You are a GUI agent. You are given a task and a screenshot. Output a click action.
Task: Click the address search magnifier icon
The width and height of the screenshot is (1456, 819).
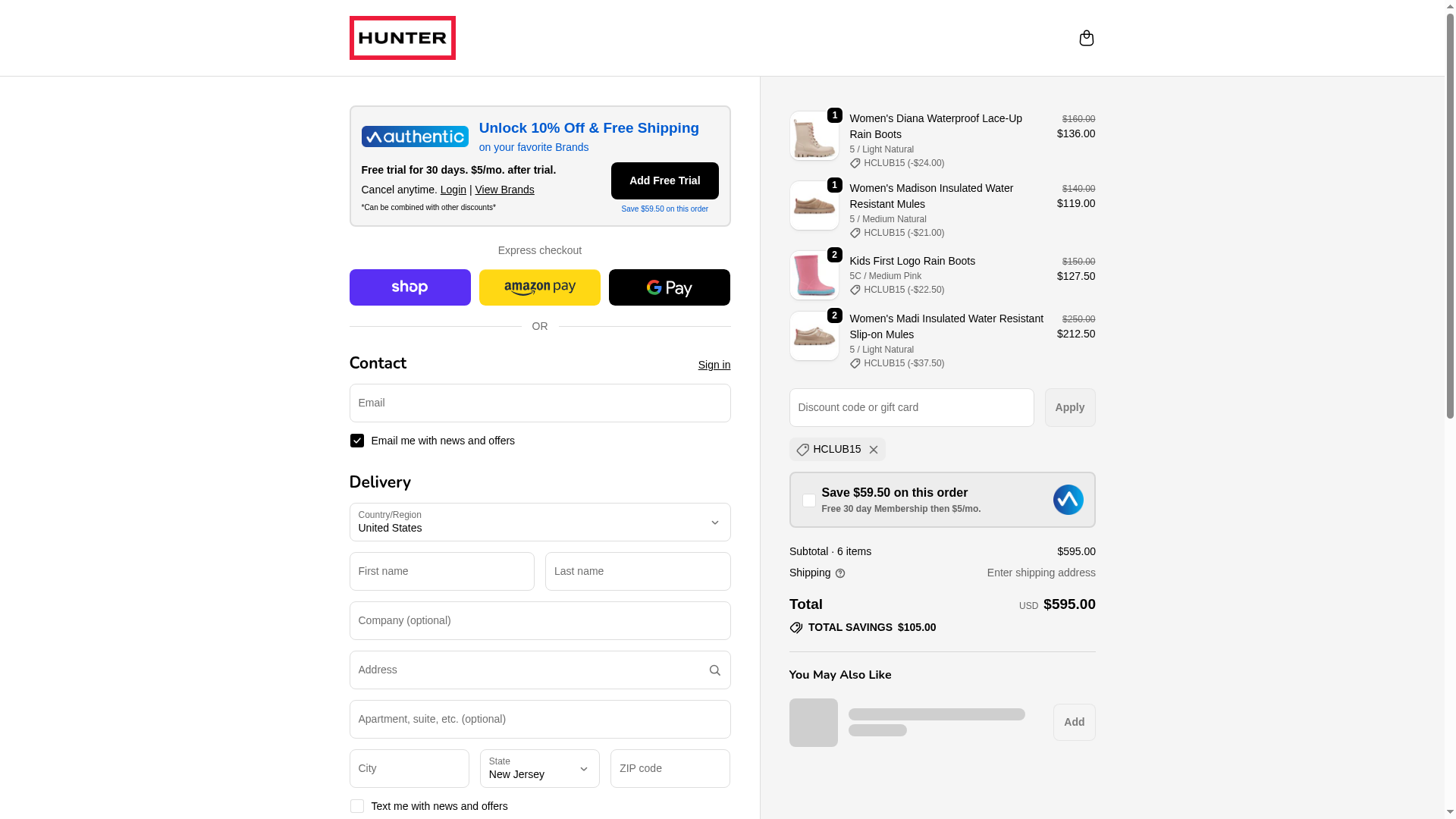coord(714,670)
